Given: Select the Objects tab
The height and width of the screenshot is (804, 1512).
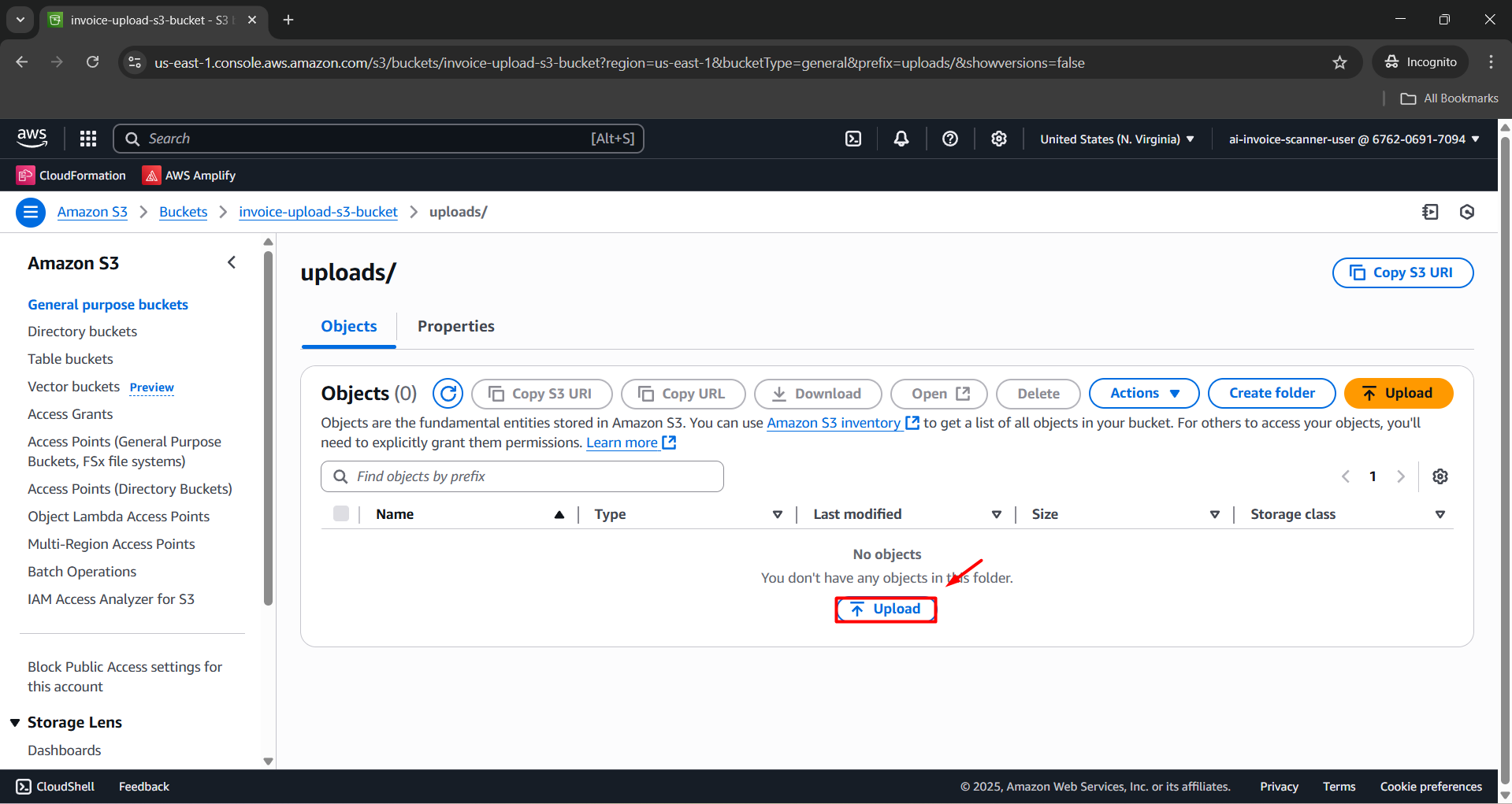Looking at the screenshot, I should coord(349,326).
